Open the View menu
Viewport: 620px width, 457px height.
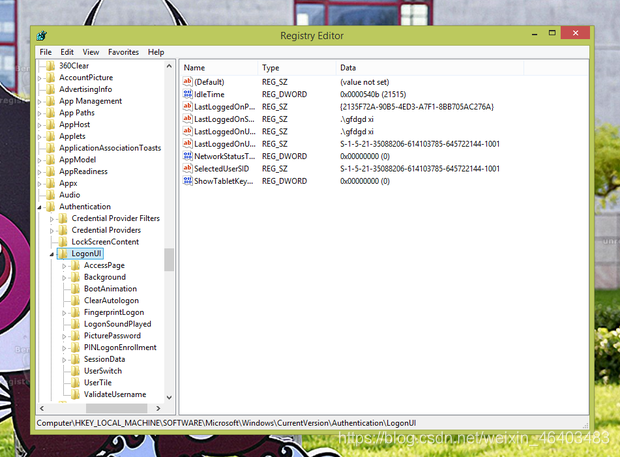coord(91,52)
